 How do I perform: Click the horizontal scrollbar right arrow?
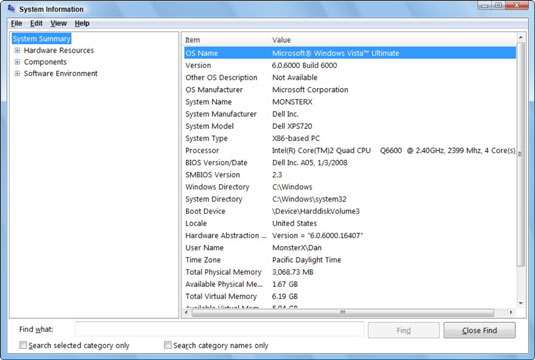[x=511, y=312]
